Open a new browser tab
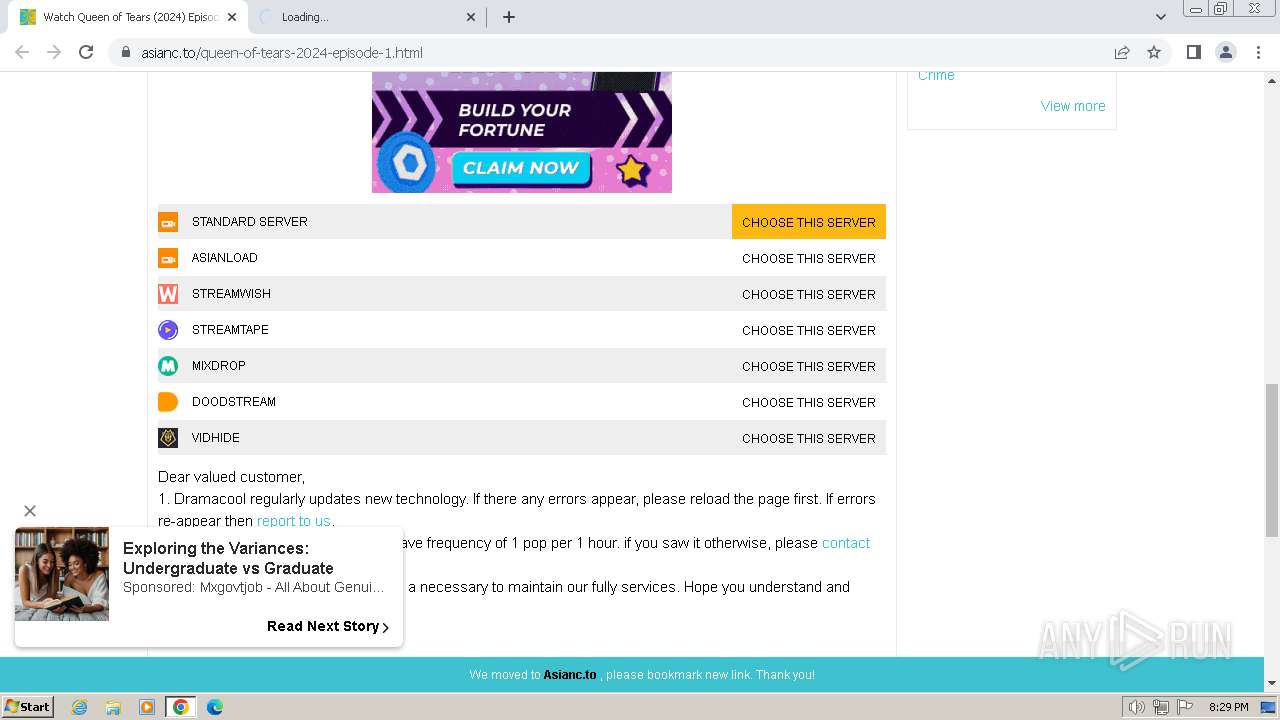The image size is (1280, 720). click(508, 17)
